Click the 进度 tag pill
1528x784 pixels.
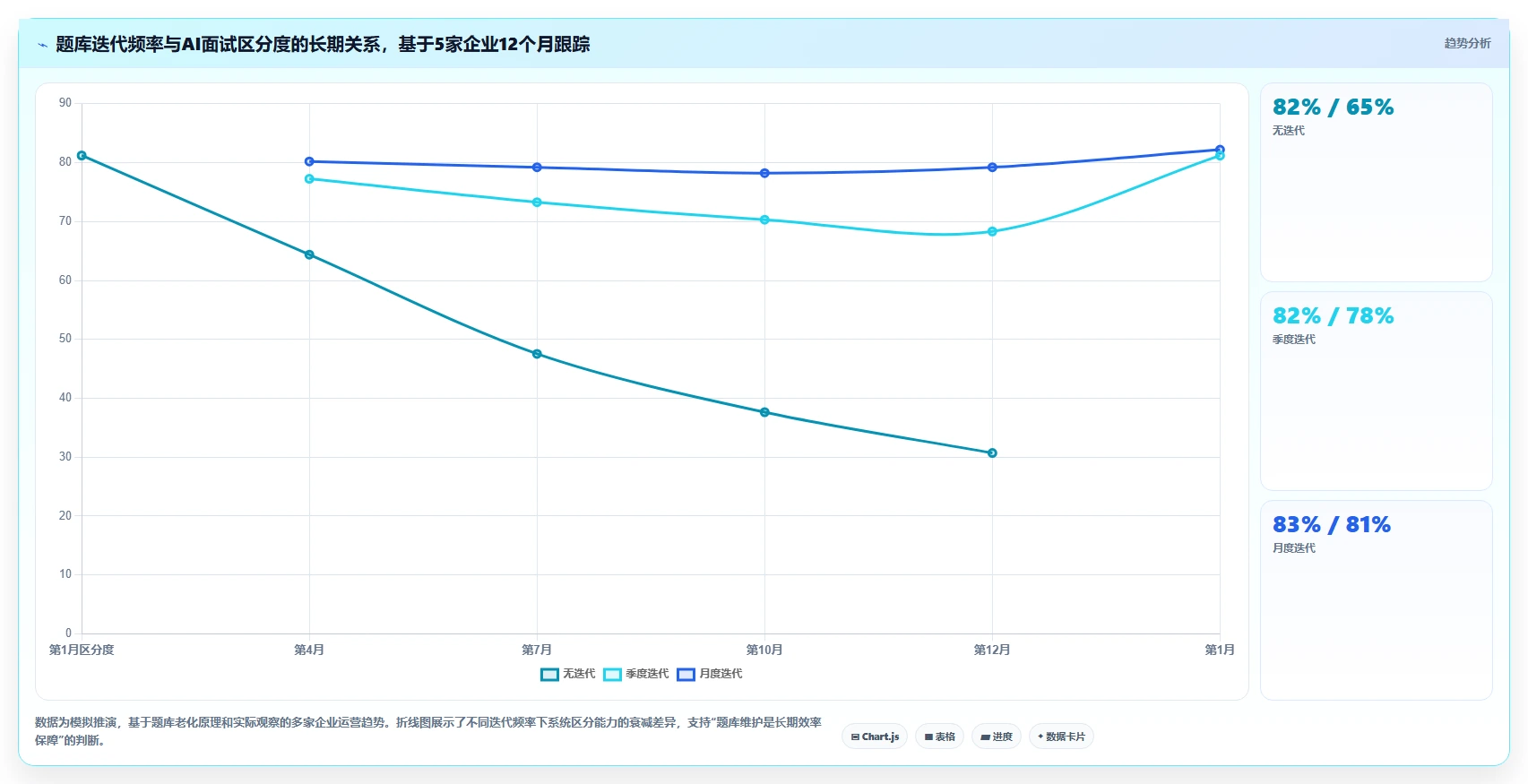(x=997, y=737)
